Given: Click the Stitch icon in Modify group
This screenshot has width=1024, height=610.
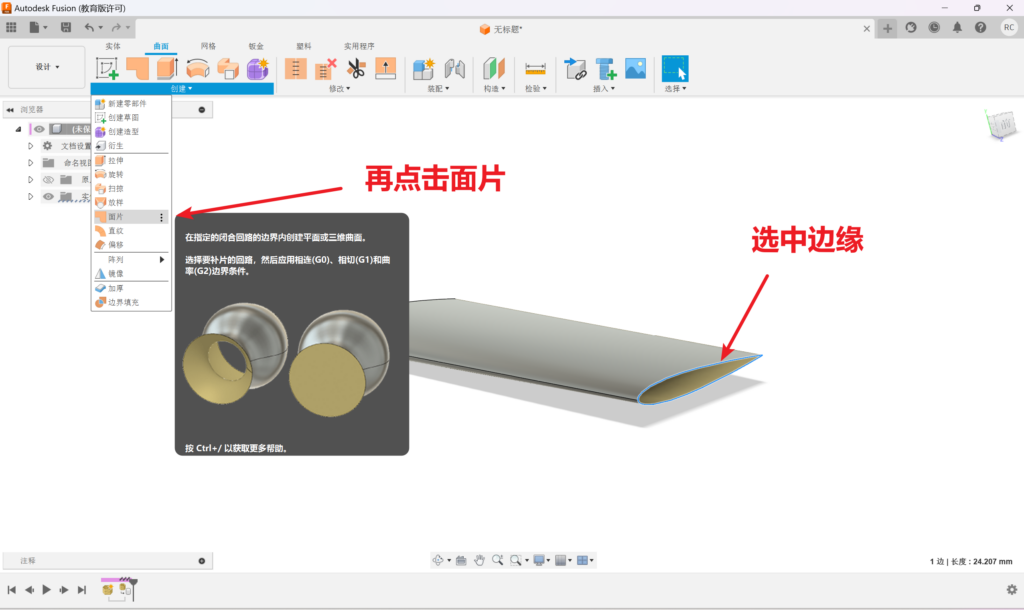Looking at the screenshot, I should [296, 68].
